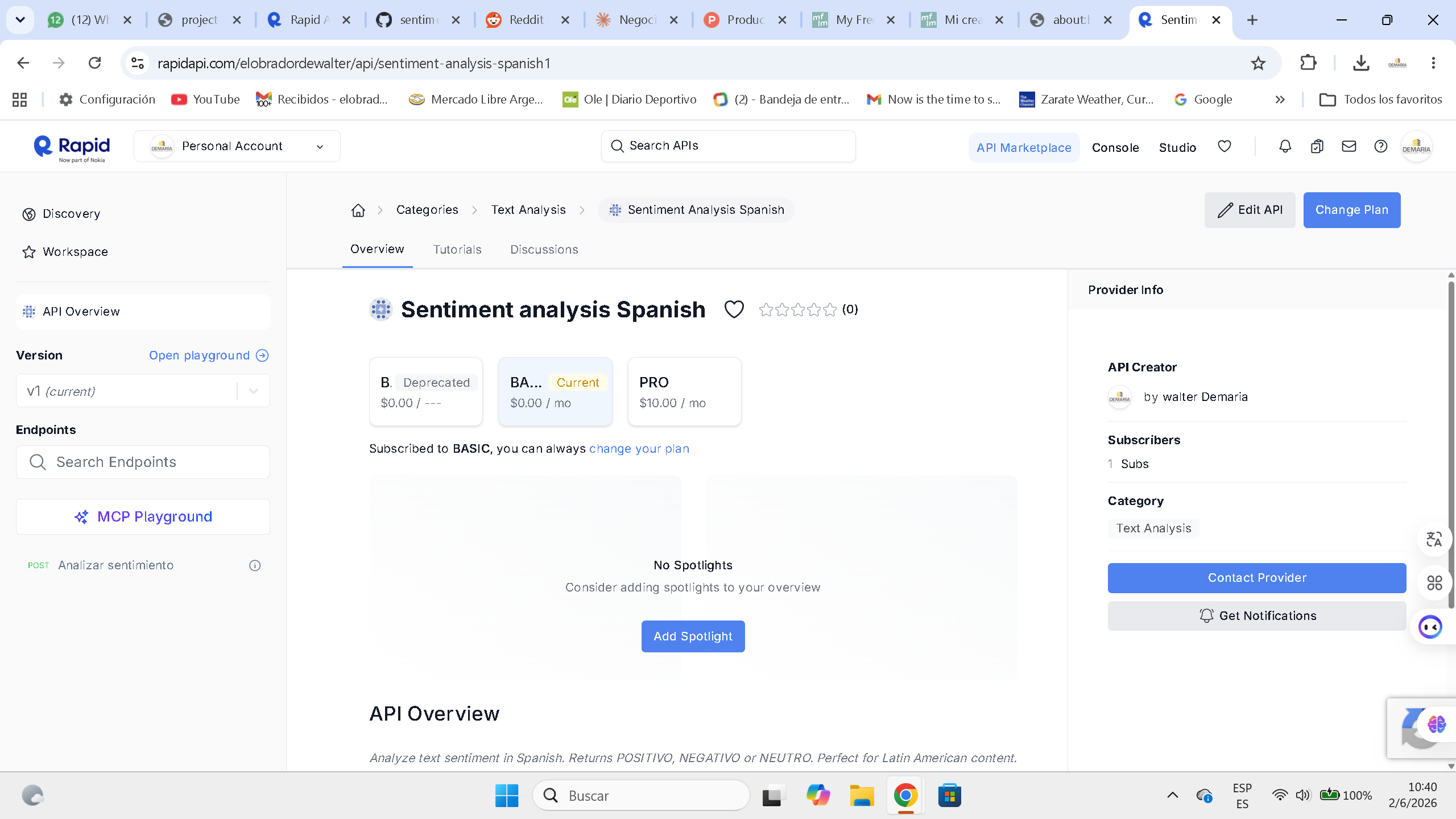Go to home via breadcrumb house icon
1456x819 pixels.
click(358, 210)
